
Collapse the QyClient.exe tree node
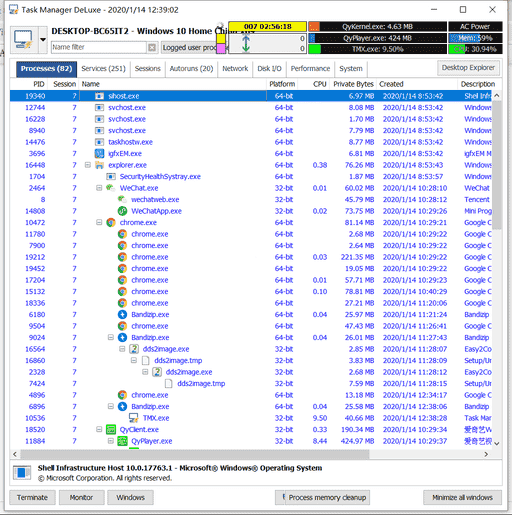pyautogui.click(x=99, y=429)
